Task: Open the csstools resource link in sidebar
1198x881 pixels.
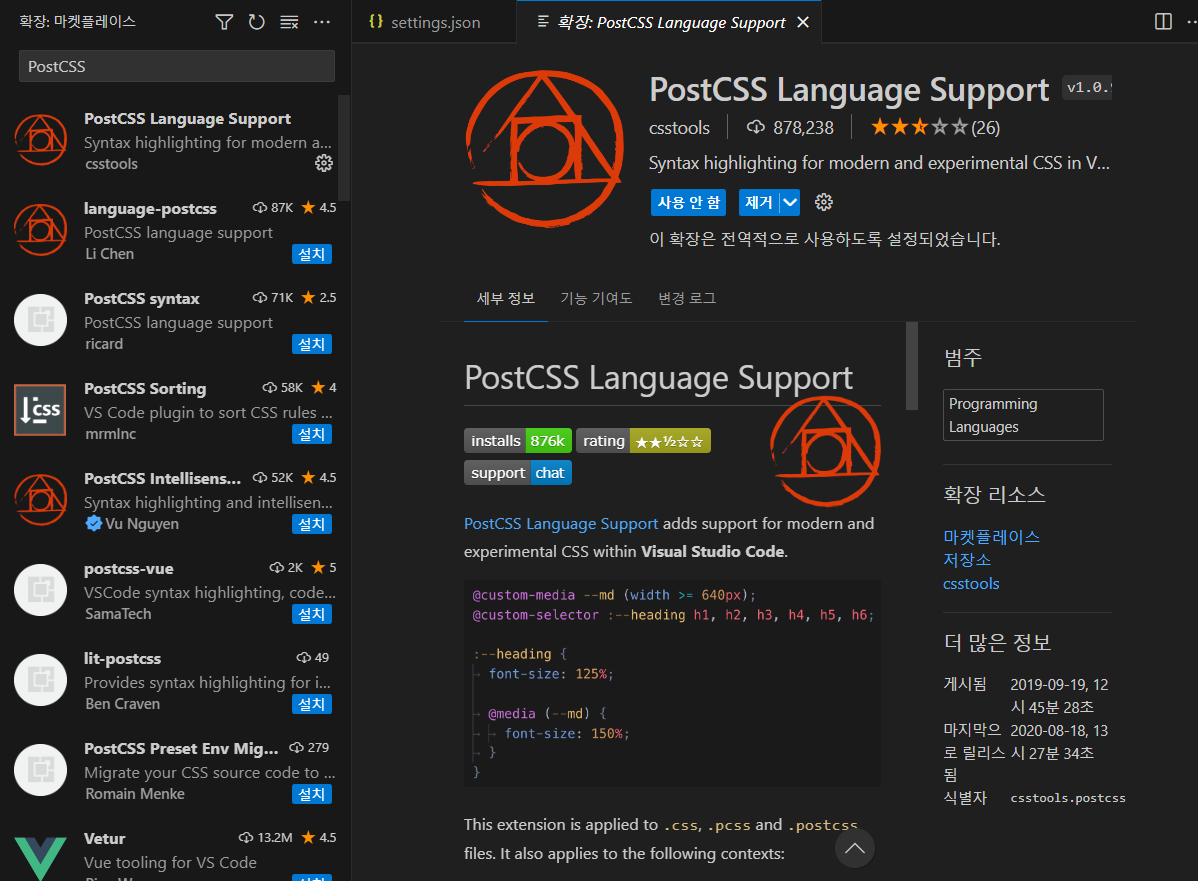Action: pos(971,584)
